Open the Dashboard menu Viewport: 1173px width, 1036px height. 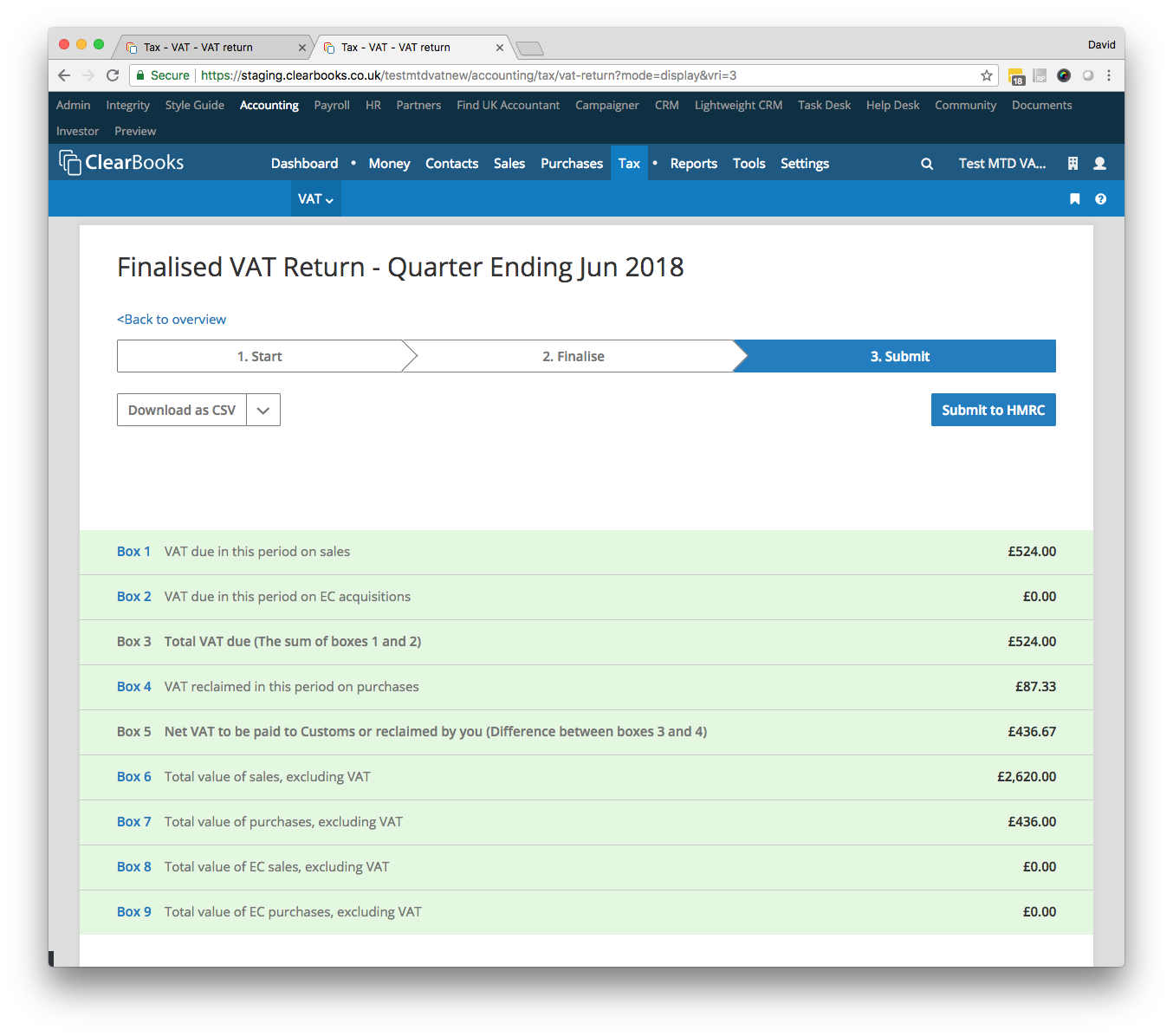point(305,163)
